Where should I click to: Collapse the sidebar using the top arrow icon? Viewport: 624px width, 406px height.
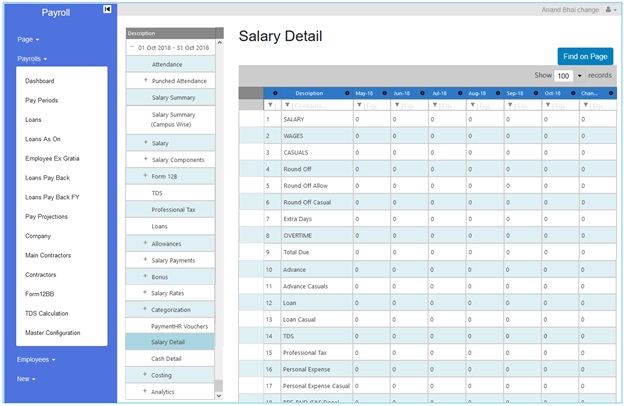107,9
